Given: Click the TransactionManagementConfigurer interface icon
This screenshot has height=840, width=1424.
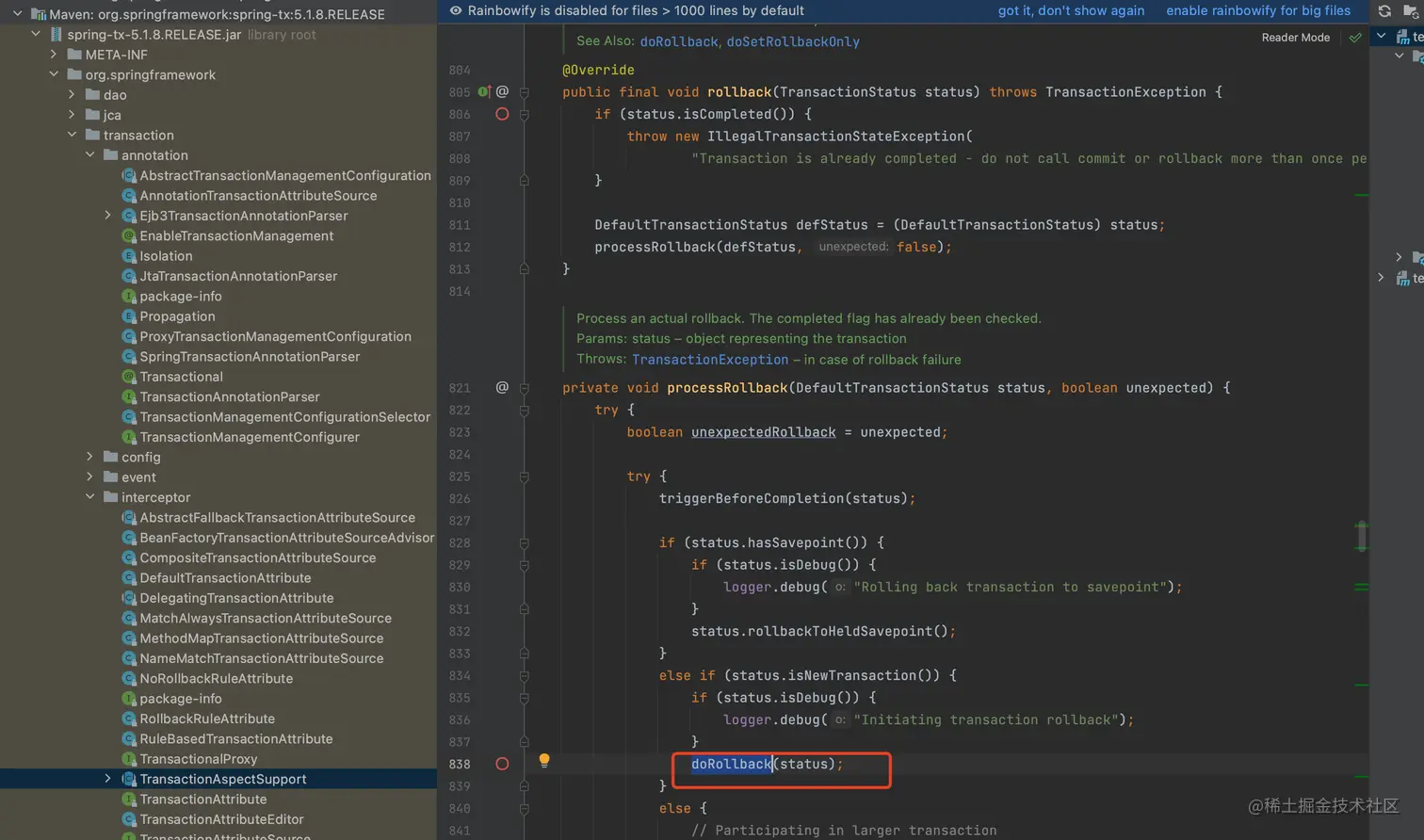Looking at the screenshot, I should coord(129,437).
